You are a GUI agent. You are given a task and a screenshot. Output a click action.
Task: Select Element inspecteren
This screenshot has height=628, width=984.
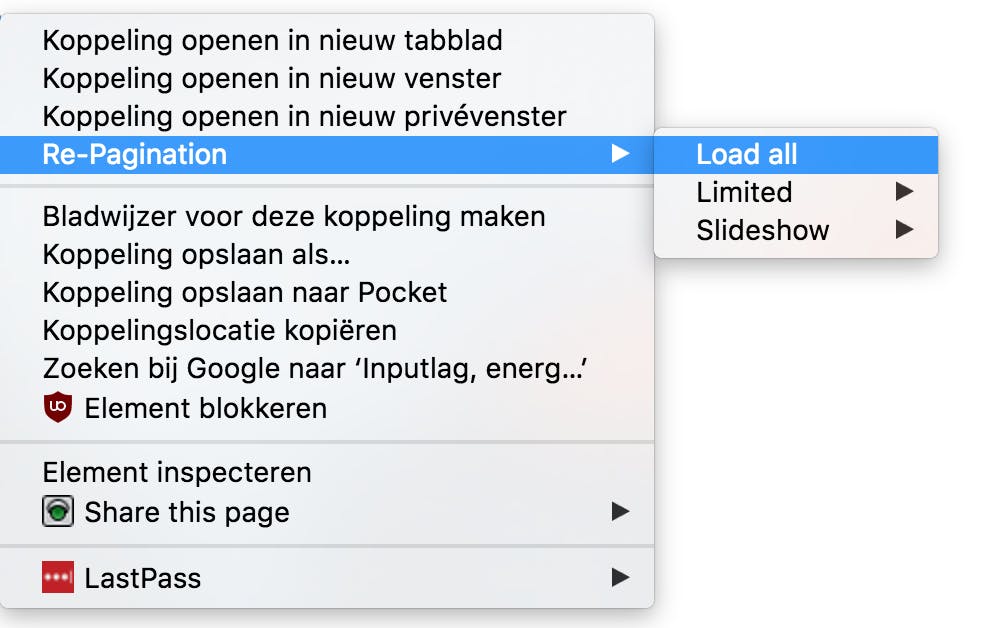click(177, 472)
